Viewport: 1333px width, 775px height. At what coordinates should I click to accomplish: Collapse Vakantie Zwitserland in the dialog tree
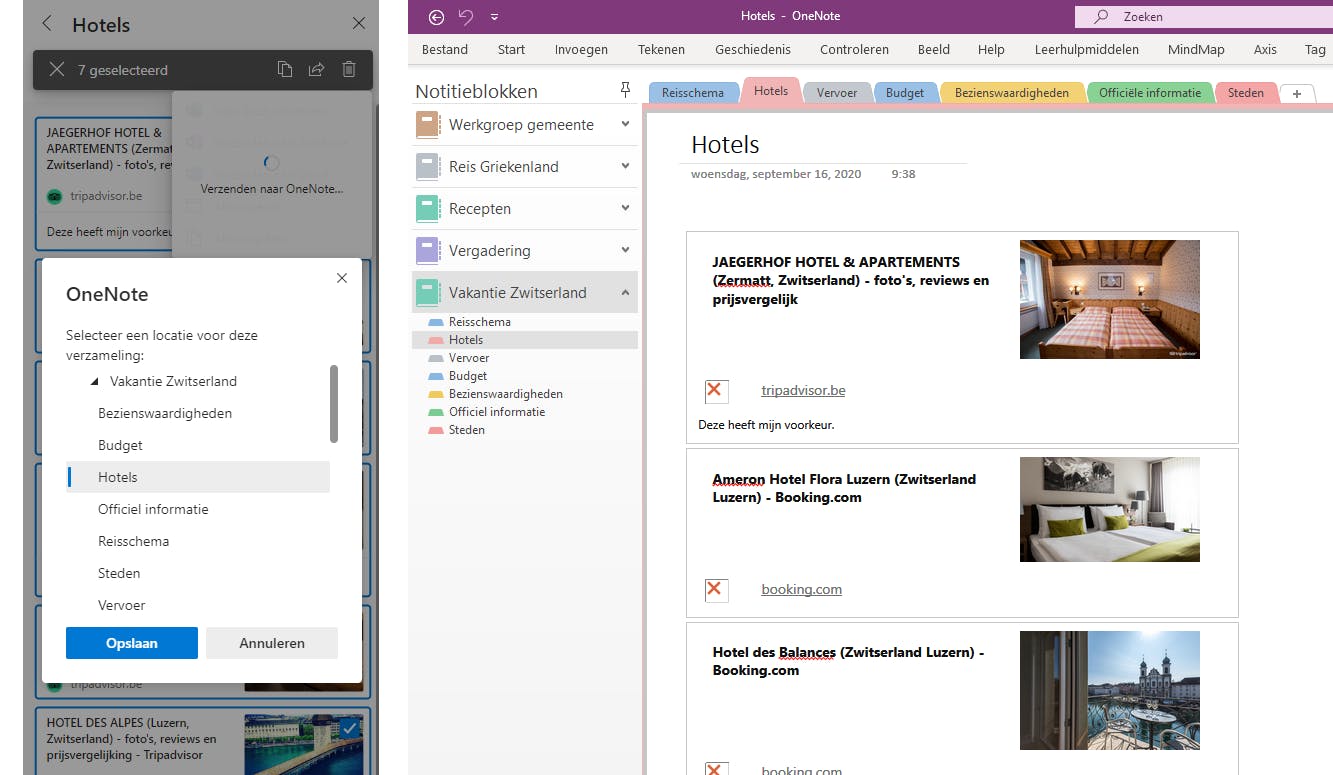(x=95, y=381)
